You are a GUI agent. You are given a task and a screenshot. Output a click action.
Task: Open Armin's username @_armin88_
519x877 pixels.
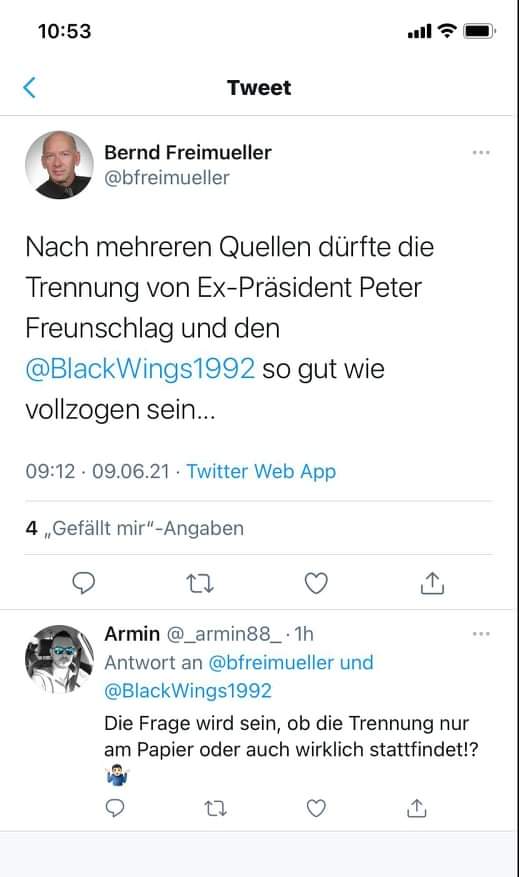(224, 634)
